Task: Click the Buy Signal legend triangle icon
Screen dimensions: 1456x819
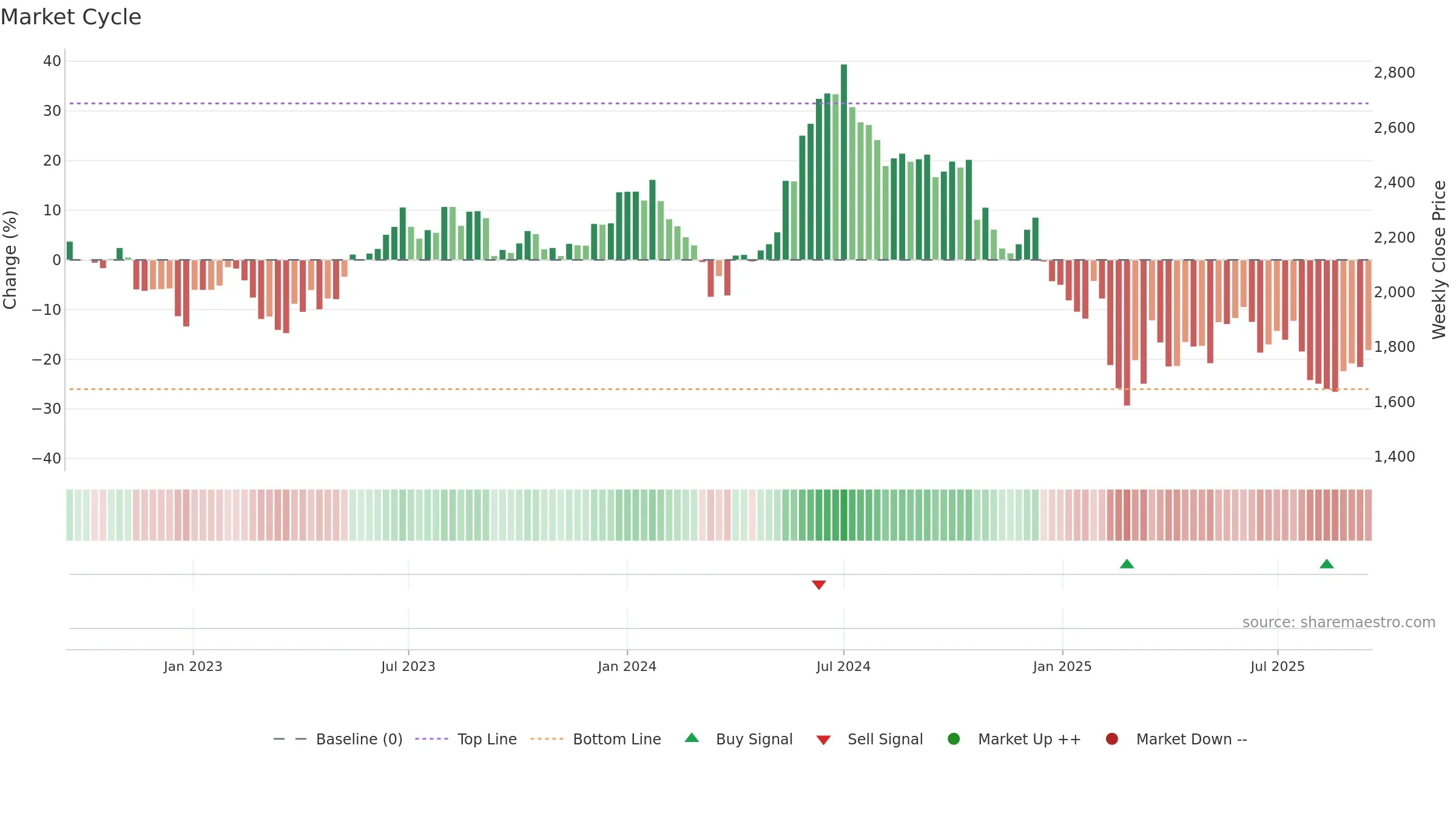Action: [x=692, y=738]
